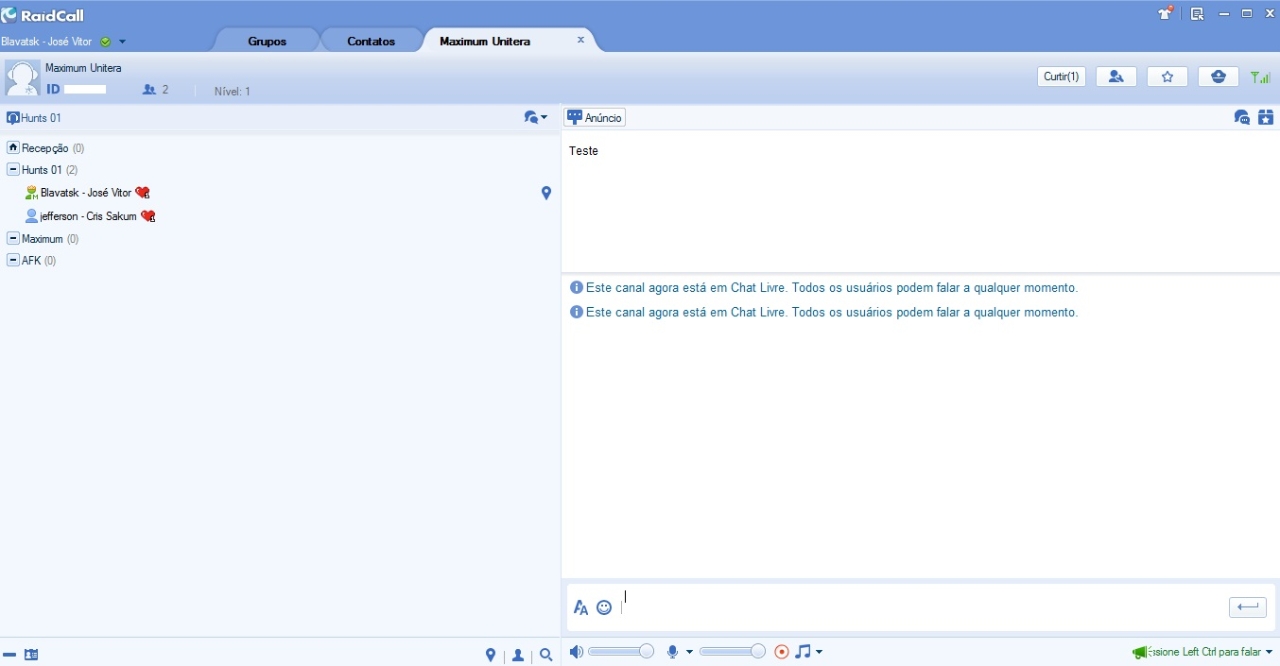Open the member management icon button

point(1116,77)
